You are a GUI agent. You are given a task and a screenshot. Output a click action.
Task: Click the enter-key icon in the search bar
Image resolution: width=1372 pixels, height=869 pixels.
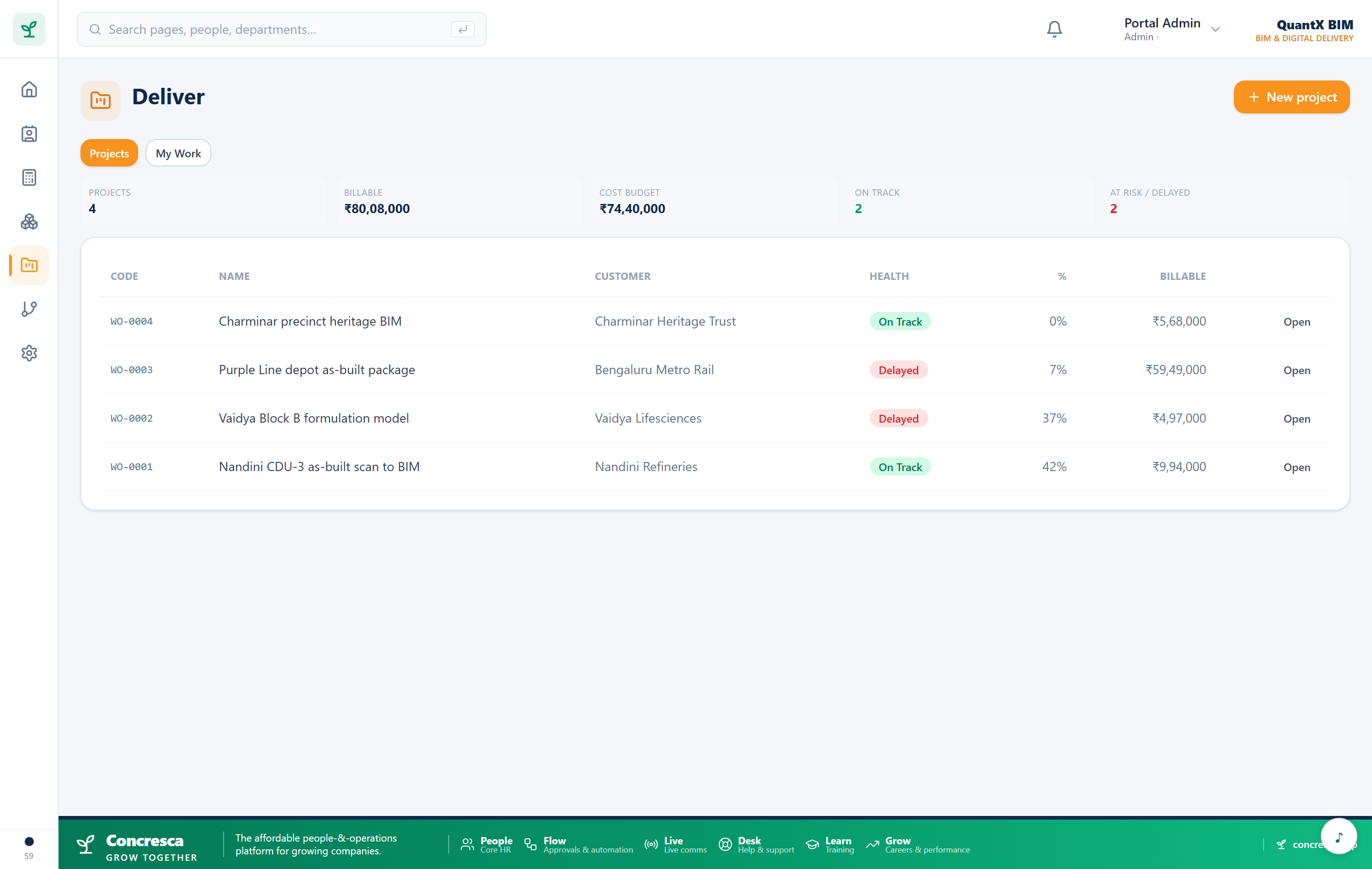(x=462, y=29)
